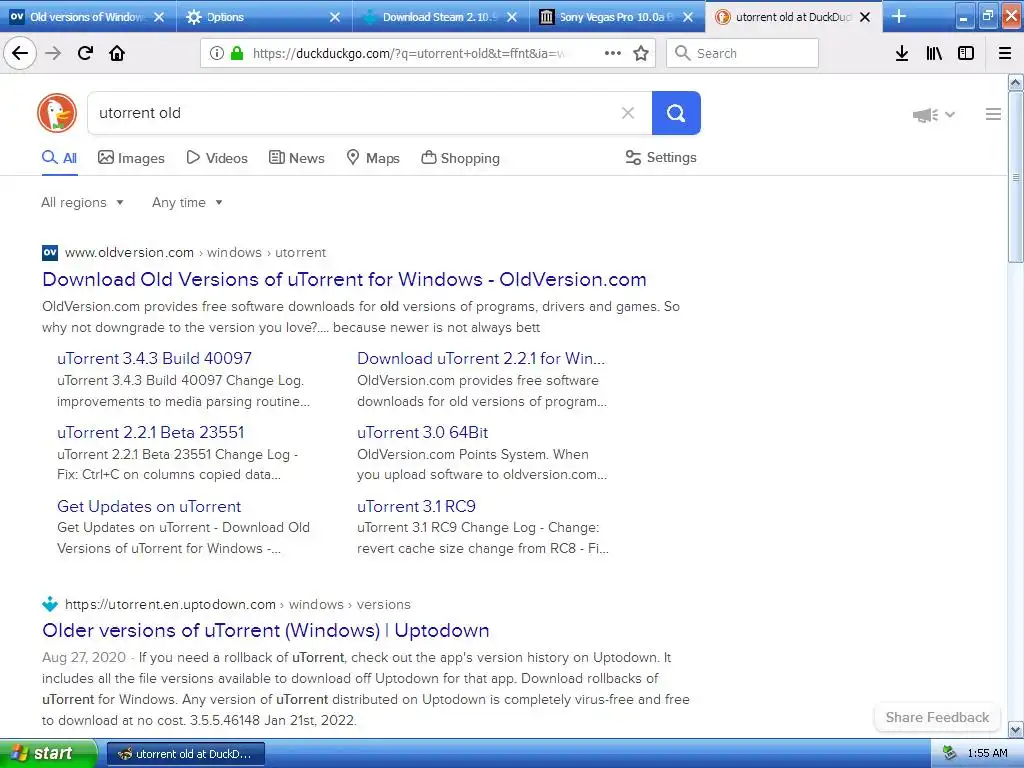Open the Firefox hamburger menu
The image size is (1024, 768).
tap(1005, 53)
